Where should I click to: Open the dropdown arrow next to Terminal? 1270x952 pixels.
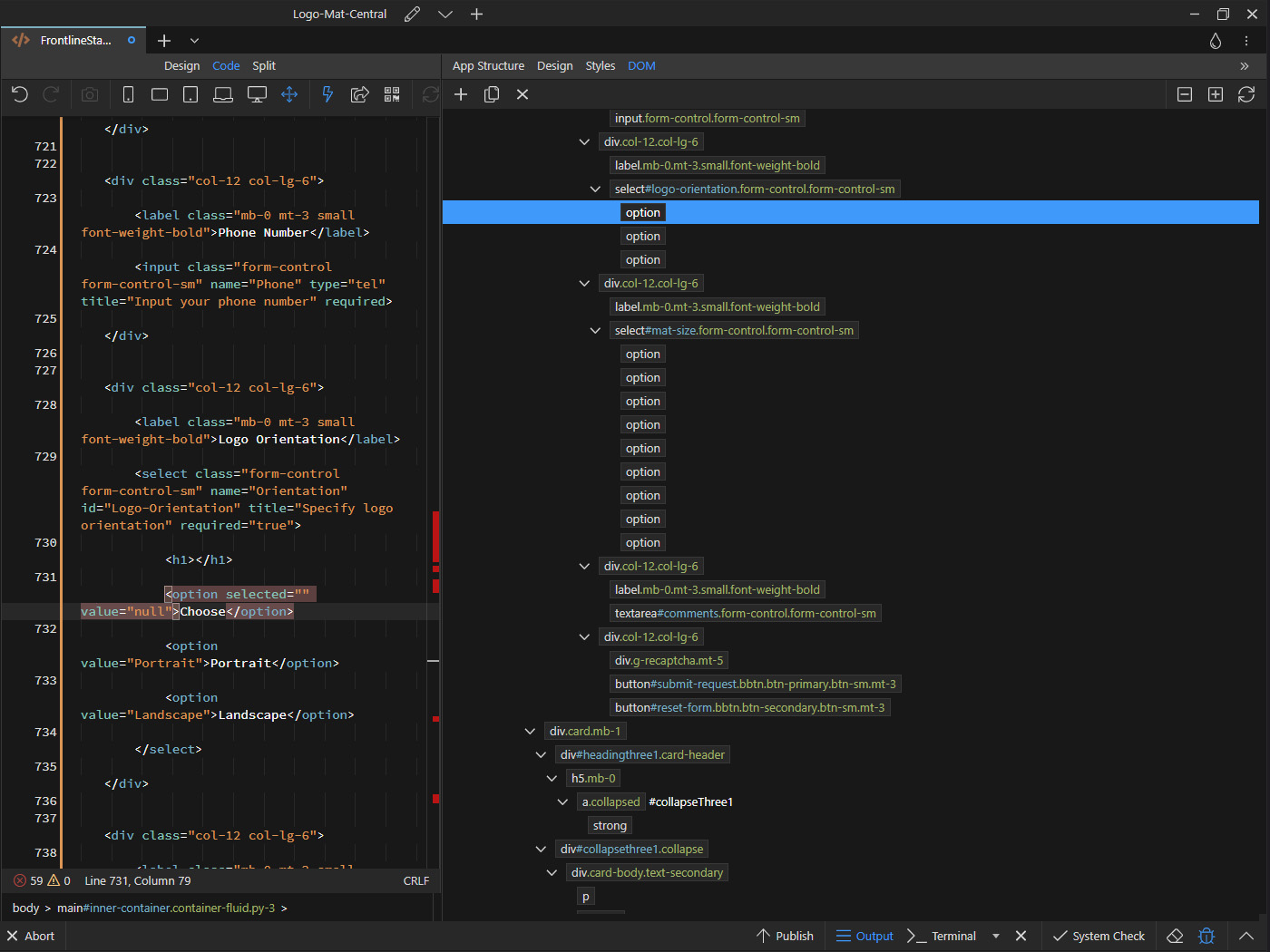point(996,936)
